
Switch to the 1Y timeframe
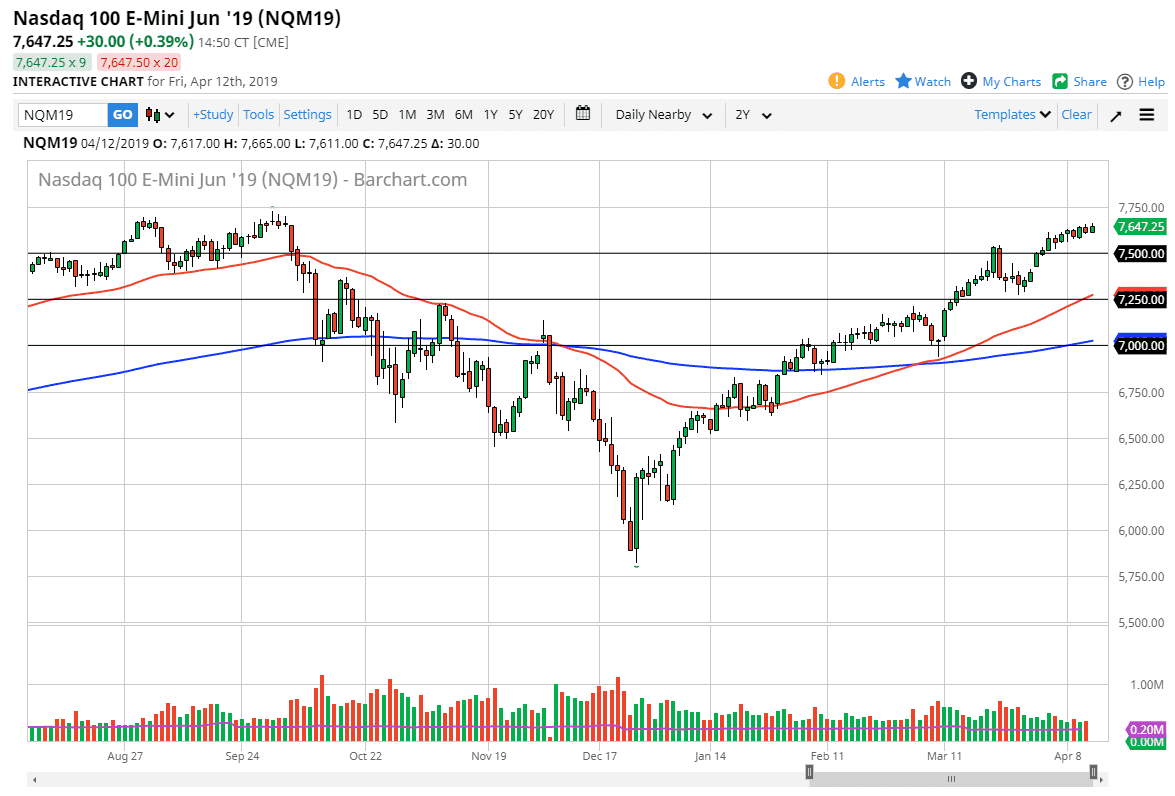490,115
